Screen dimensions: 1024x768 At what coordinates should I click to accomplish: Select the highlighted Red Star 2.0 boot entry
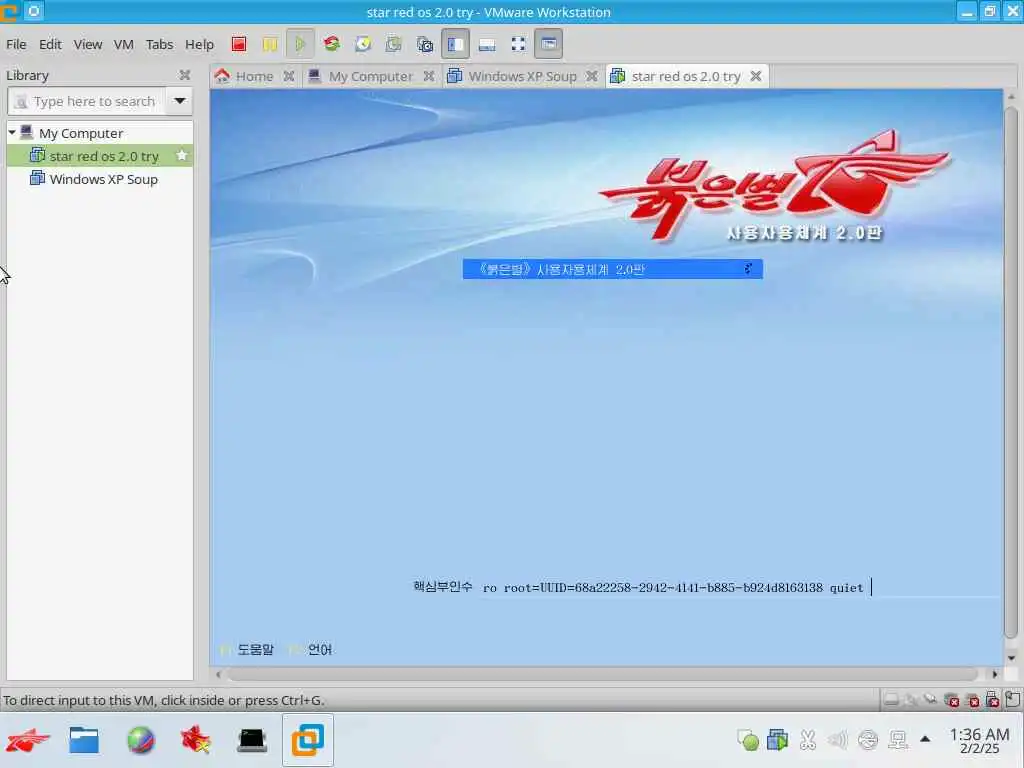(613, 269)
